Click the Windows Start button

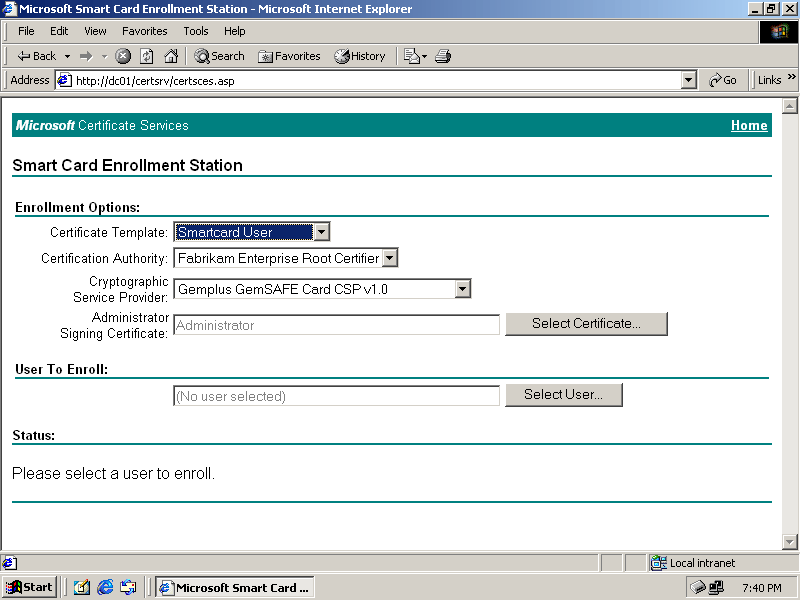pyautogui.click(x=29, y=587)
